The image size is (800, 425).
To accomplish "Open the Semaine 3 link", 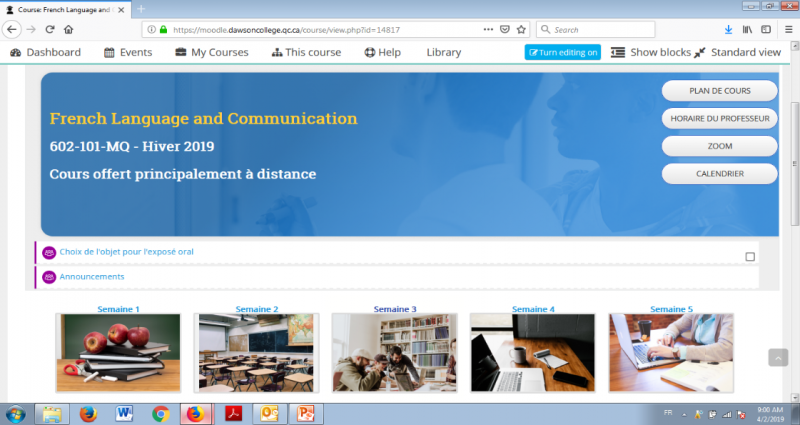I will pyautogui.click(x=395, y=309).
